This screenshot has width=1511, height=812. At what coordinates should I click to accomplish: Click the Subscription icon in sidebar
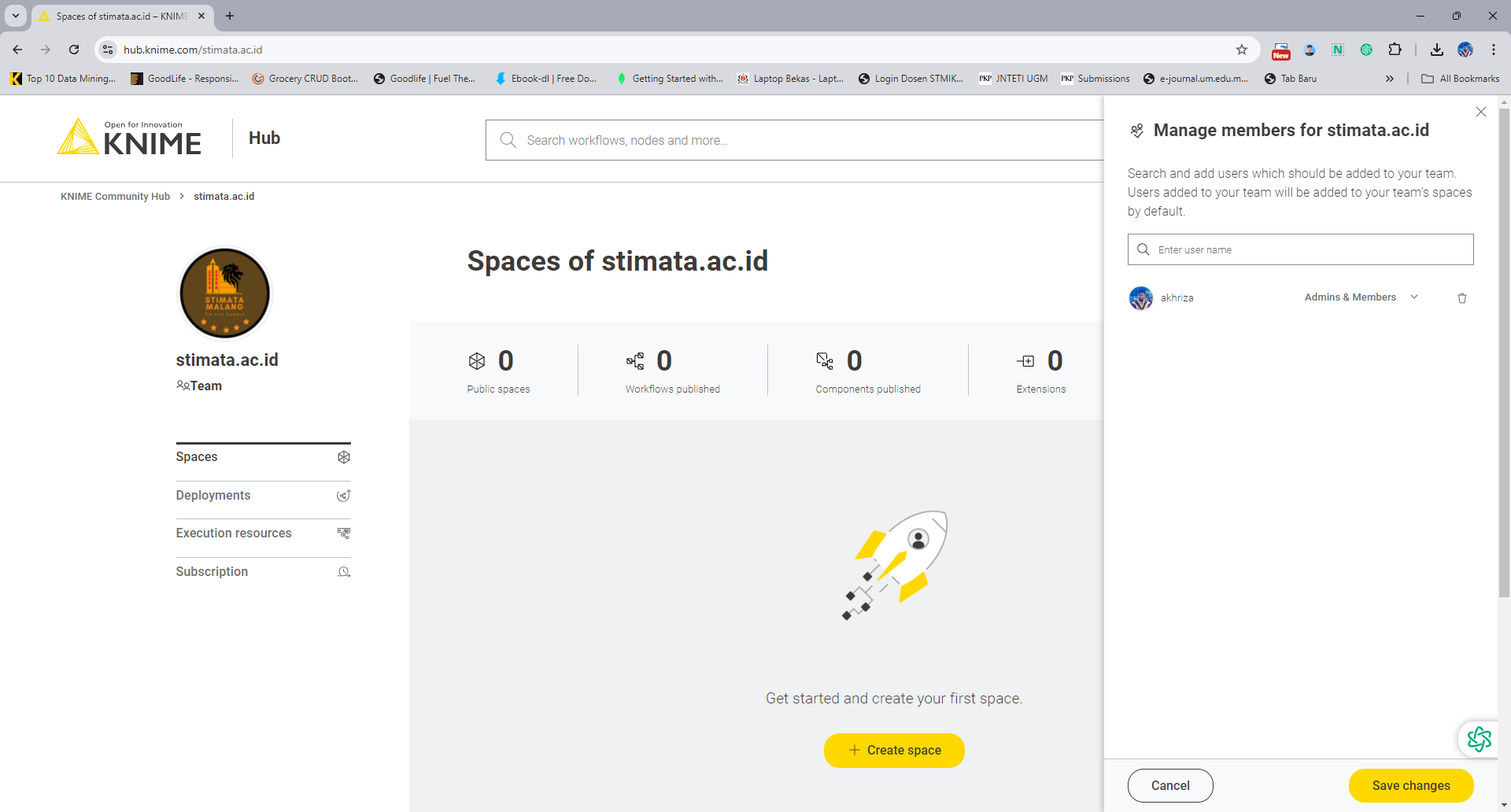[x=344, y=572]
